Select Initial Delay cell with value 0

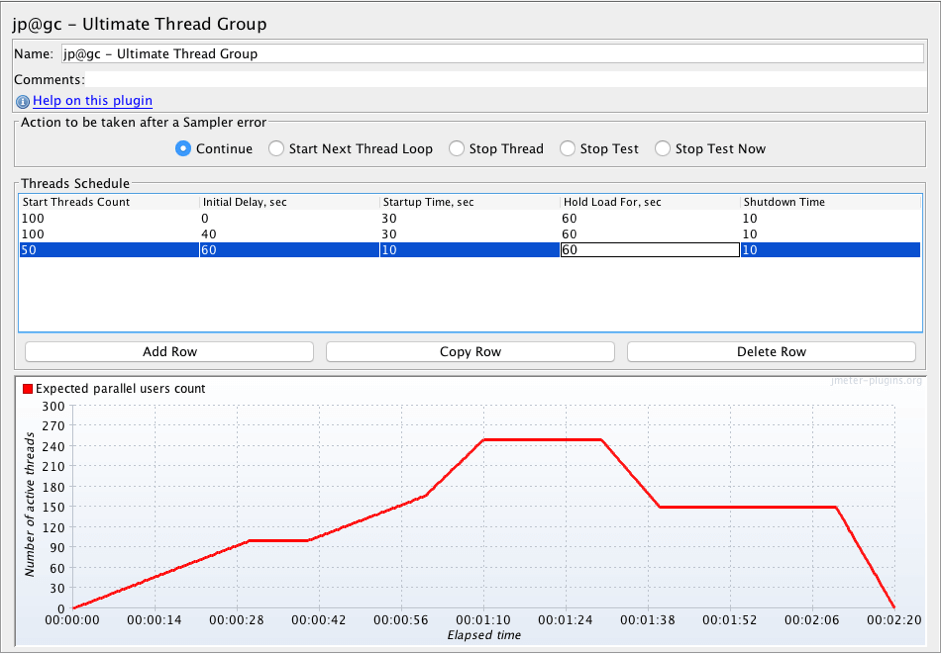click(289, 218)
